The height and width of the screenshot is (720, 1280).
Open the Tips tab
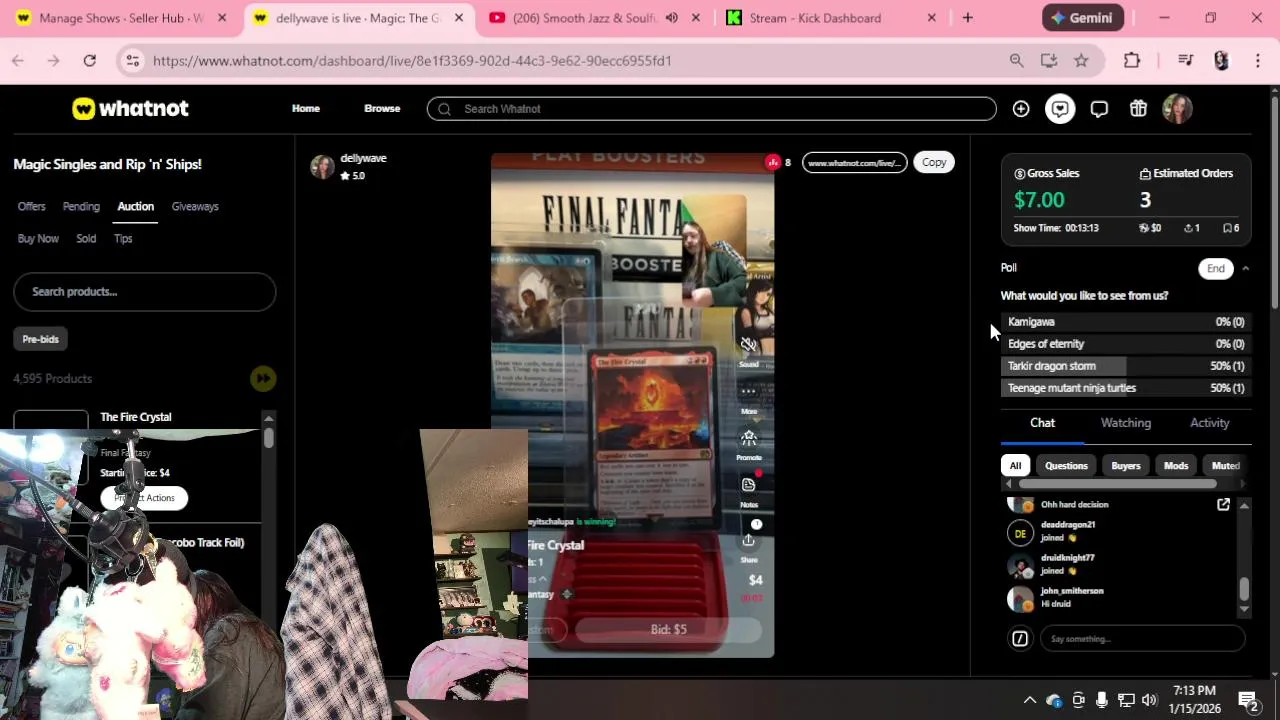123,238
